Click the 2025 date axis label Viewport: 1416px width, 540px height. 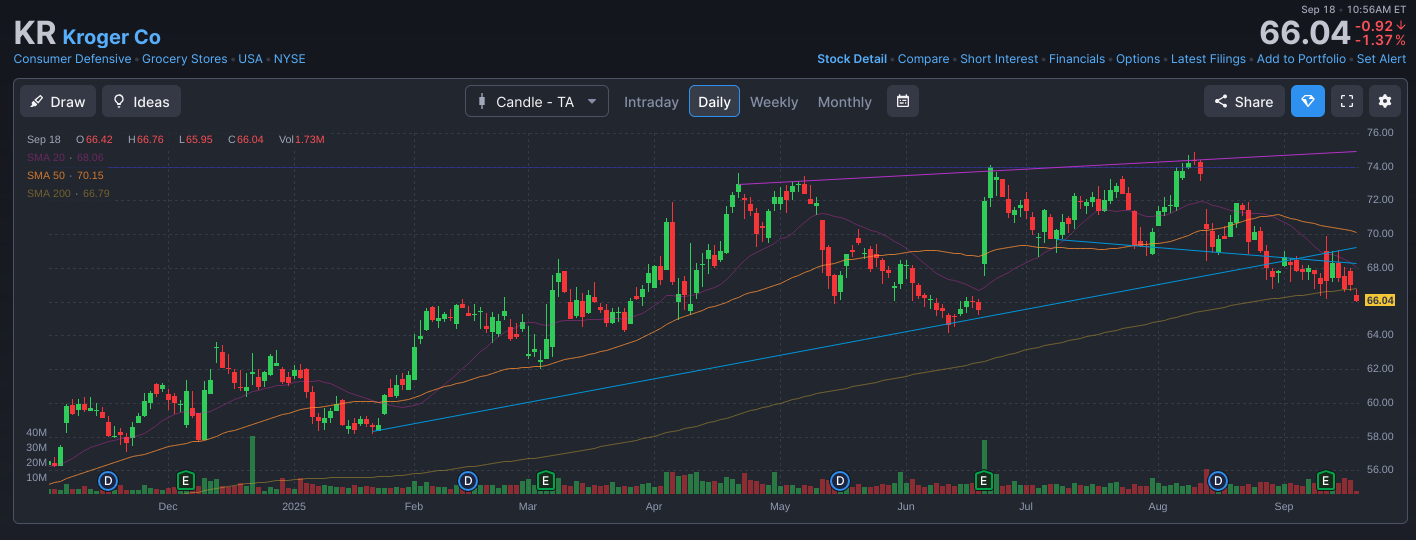(x=294, y=507)
